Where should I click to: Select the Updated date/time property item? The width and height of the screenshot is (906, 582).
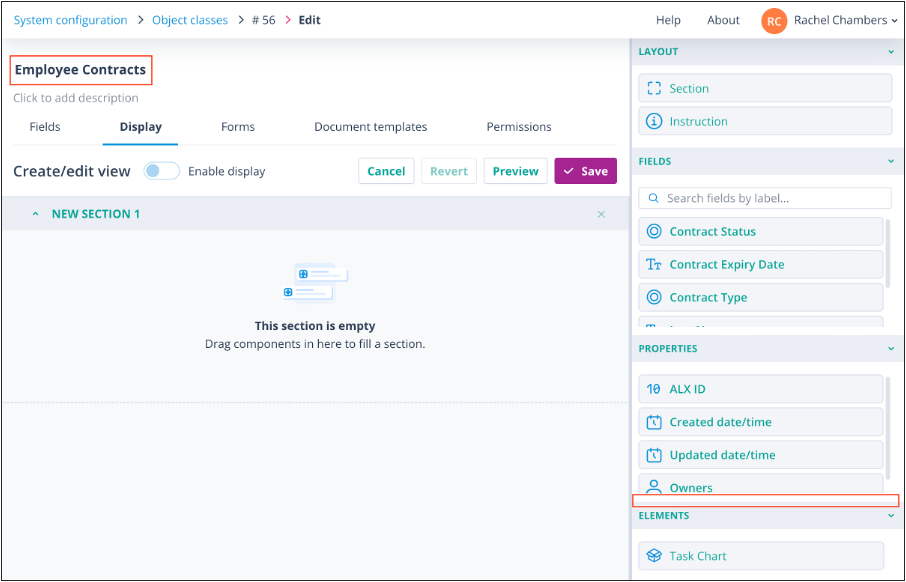point(760,455)
